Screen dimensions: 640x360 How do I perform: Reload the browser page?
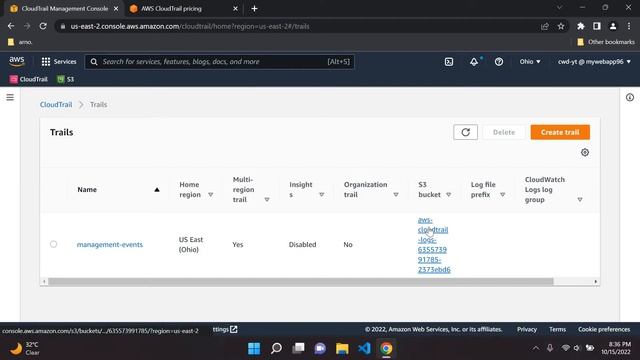43,26
